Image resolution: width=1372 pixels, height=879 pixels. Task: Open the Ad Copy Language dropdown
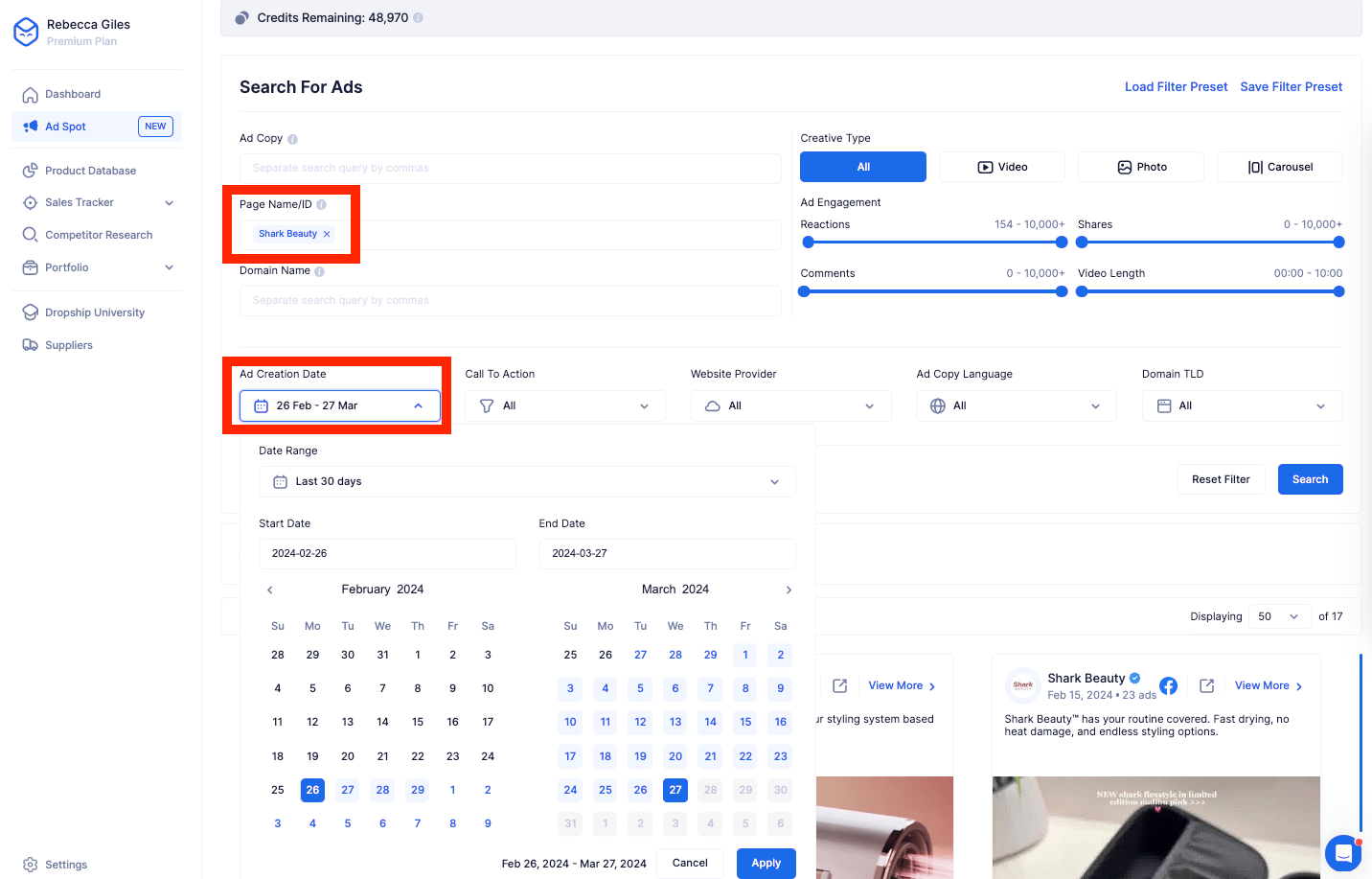[1016, 406]
